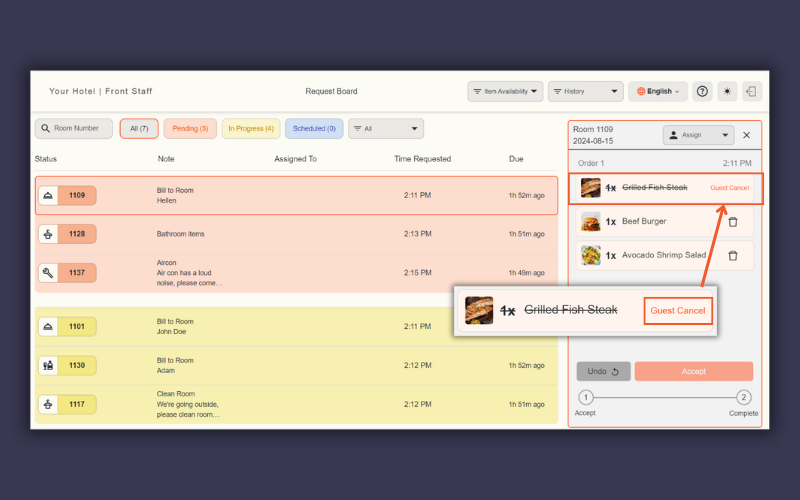800x500 pixels.
Task: Expand the History dropdown
Action: point(585,91)
